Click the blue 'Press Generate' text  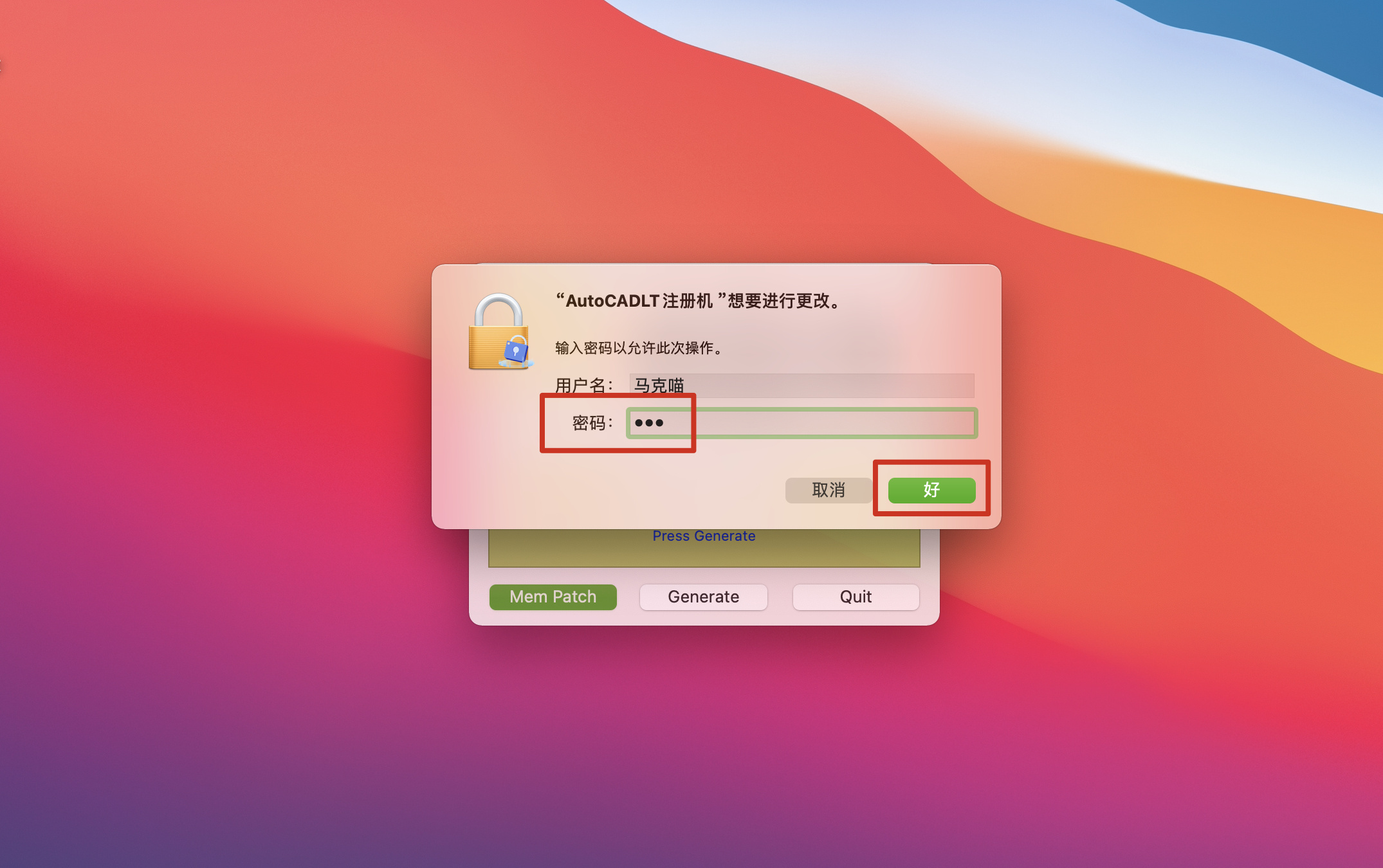(x=704, y=536)
